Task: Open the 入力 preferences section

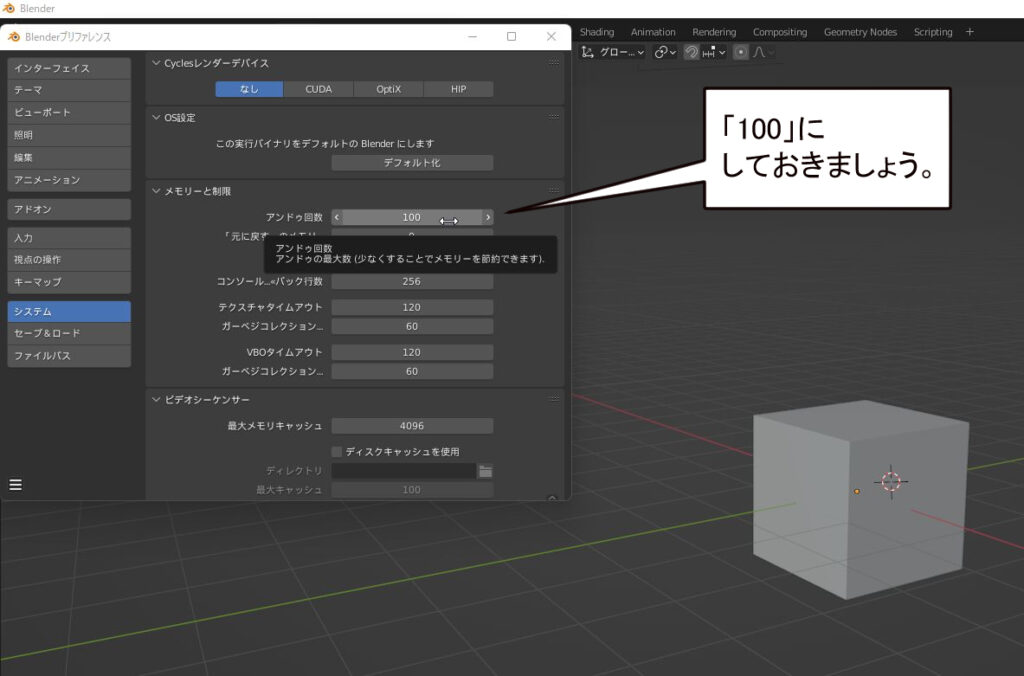Action: pyautogui.click(x=69, y=238)
